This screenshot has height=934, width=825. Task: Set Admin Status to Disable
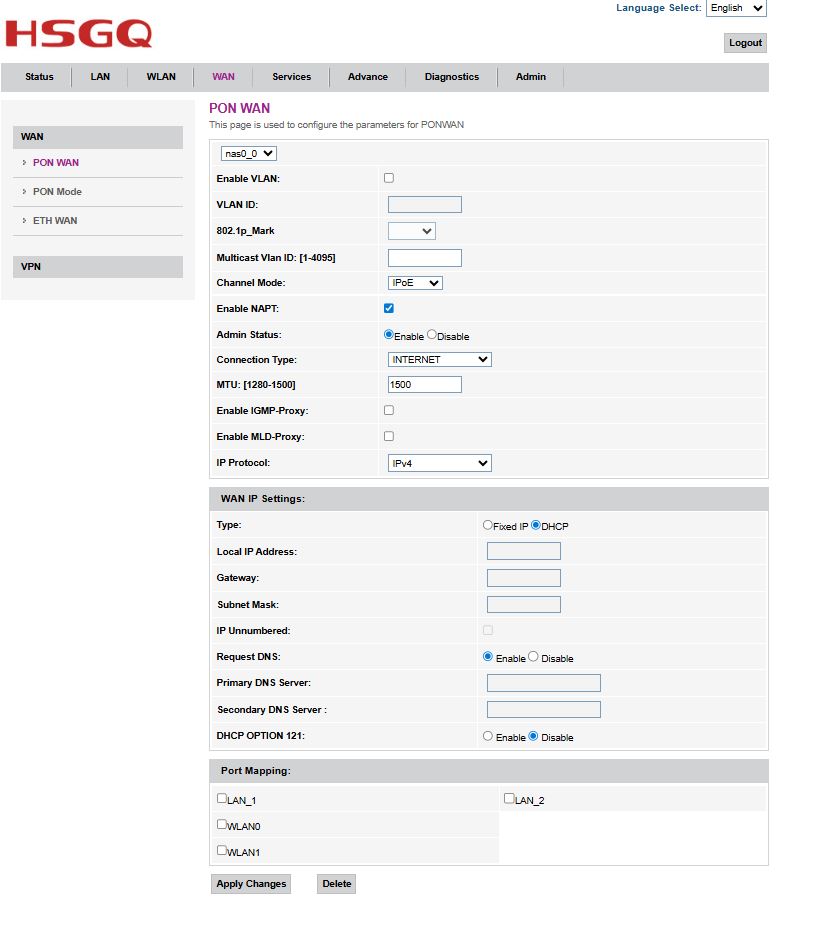(432, 335)
